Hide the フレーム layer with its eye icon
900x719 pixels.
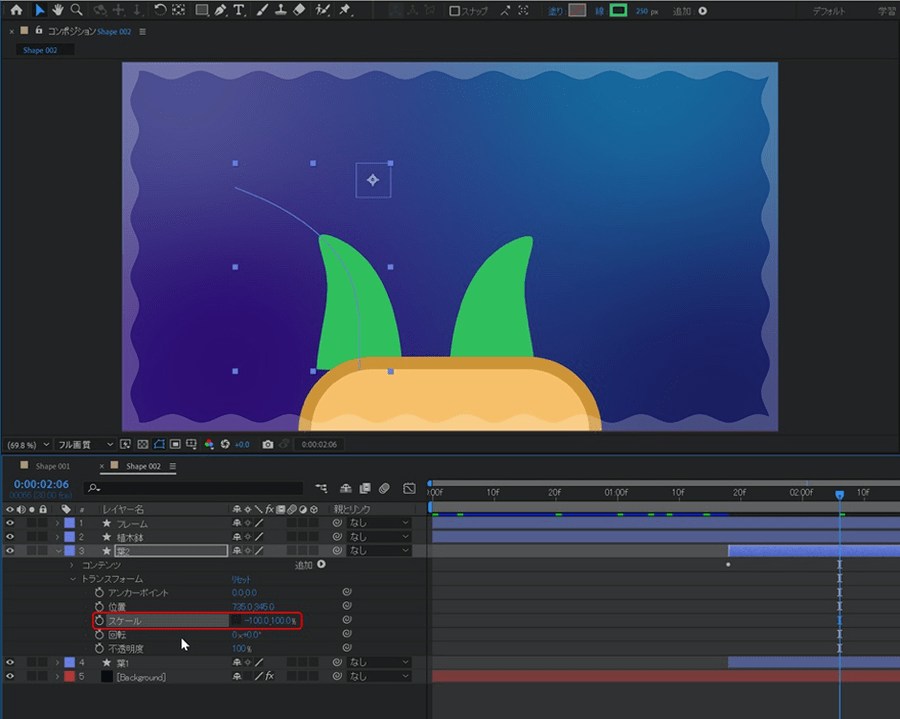click(x=10, y=523)
